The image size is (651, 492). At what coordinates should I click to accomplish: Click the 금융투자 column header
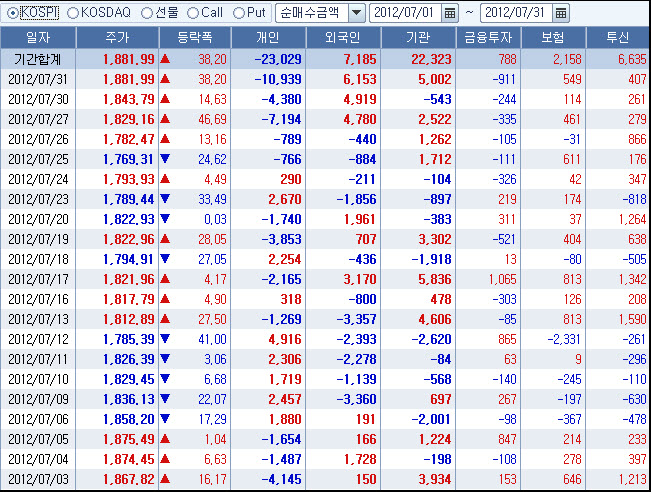click(488, 38)
